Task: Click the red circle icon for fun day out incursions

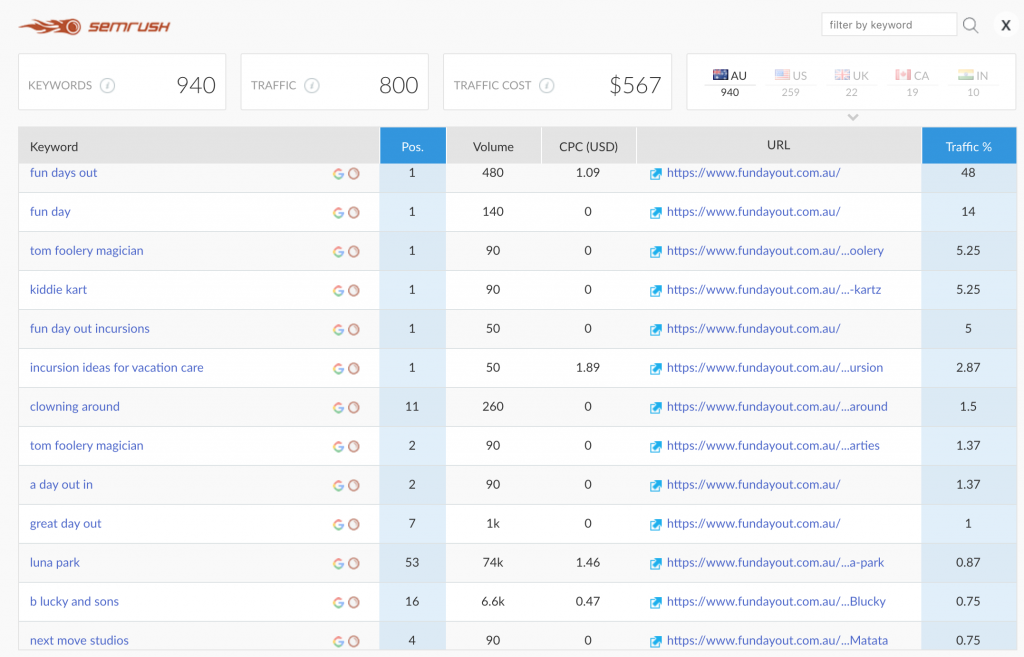Action: [354, 330]
